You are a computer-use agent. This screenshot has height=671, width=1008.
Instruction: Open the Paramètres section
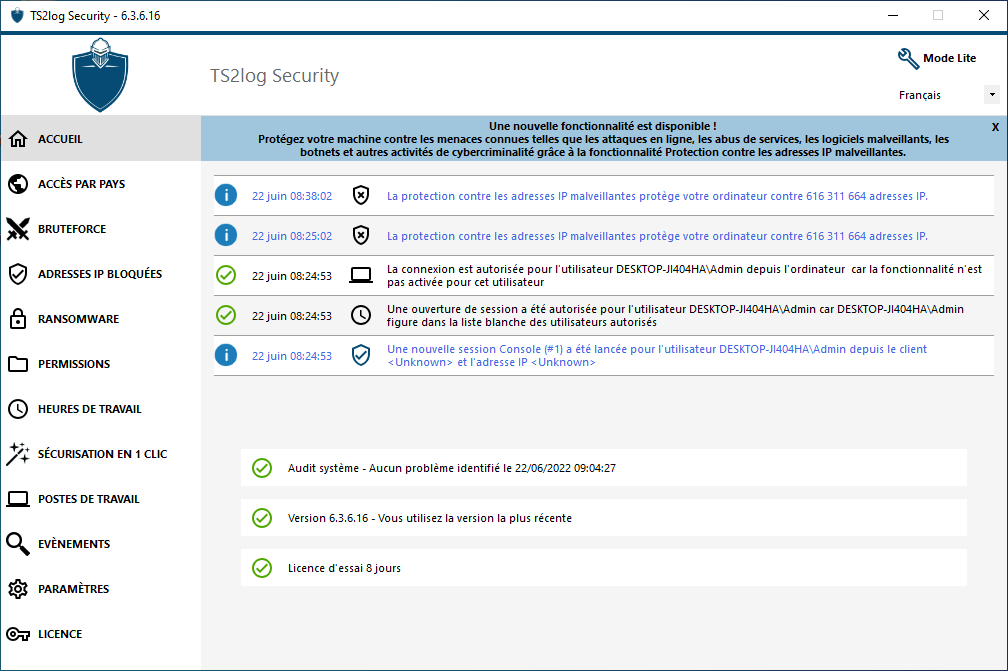coord(101,589)
